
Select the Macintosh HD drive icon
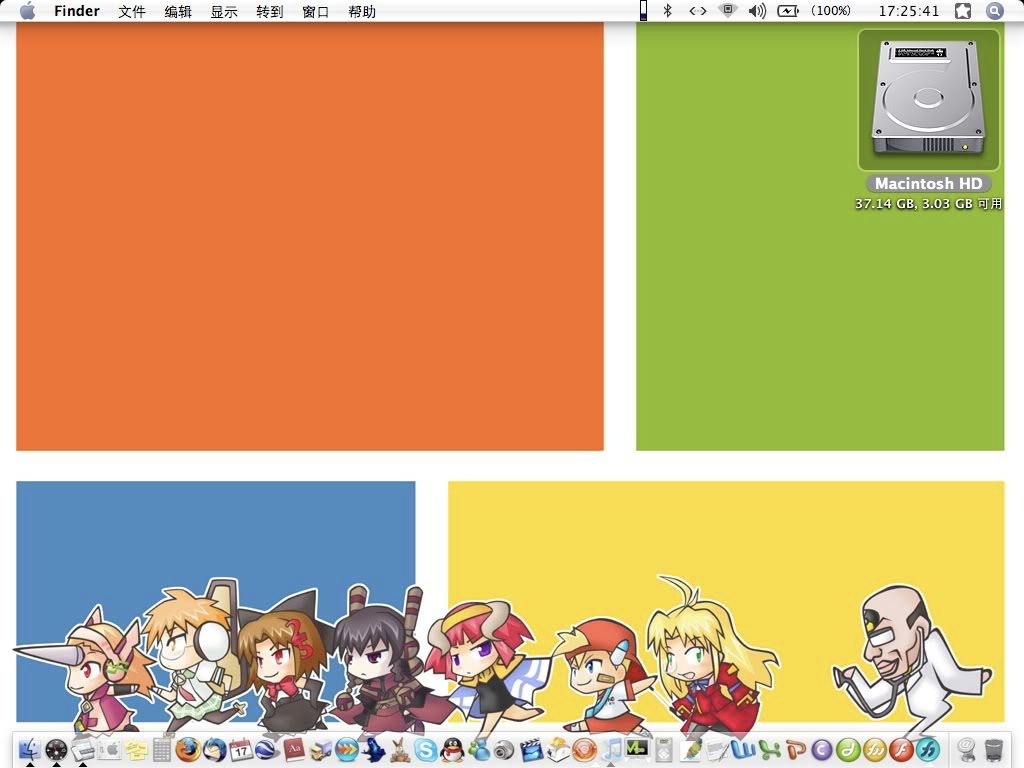point(928,99)
